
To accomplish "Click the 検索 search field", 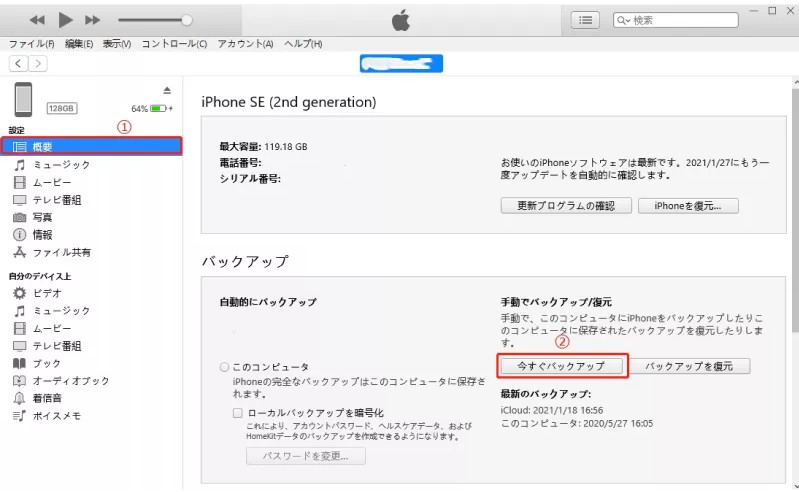I will coord(676,20).
